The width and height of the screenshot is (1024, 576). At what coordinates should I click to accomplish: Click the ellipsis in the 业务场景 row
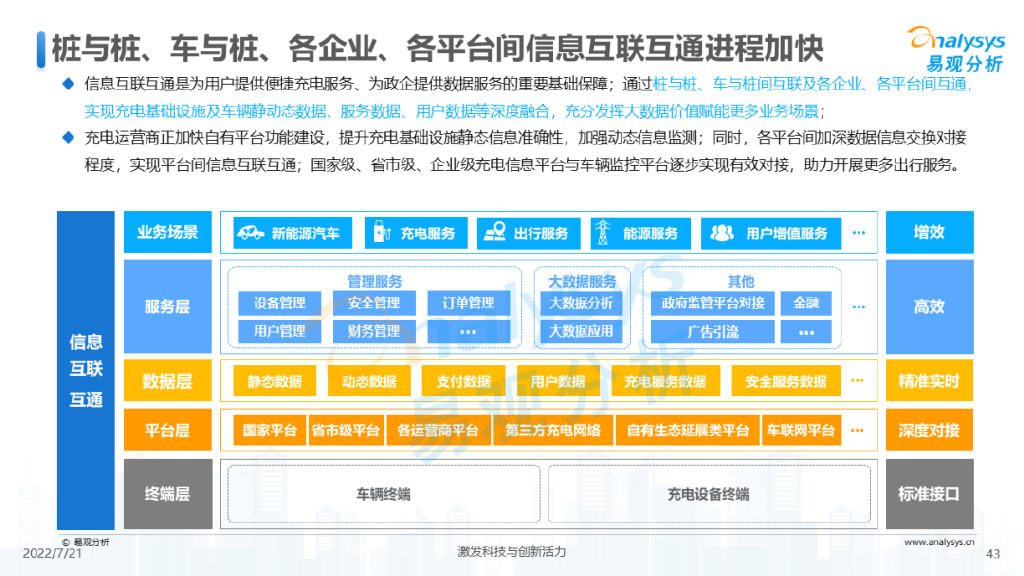(x=859, y=232)
